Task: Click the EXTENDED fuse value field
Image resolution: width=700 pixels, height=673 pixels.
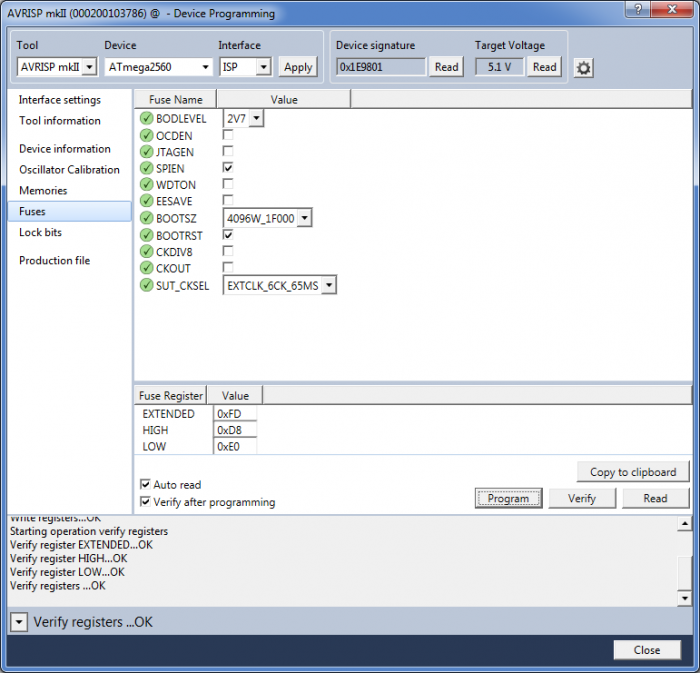Action: point(235,414)
